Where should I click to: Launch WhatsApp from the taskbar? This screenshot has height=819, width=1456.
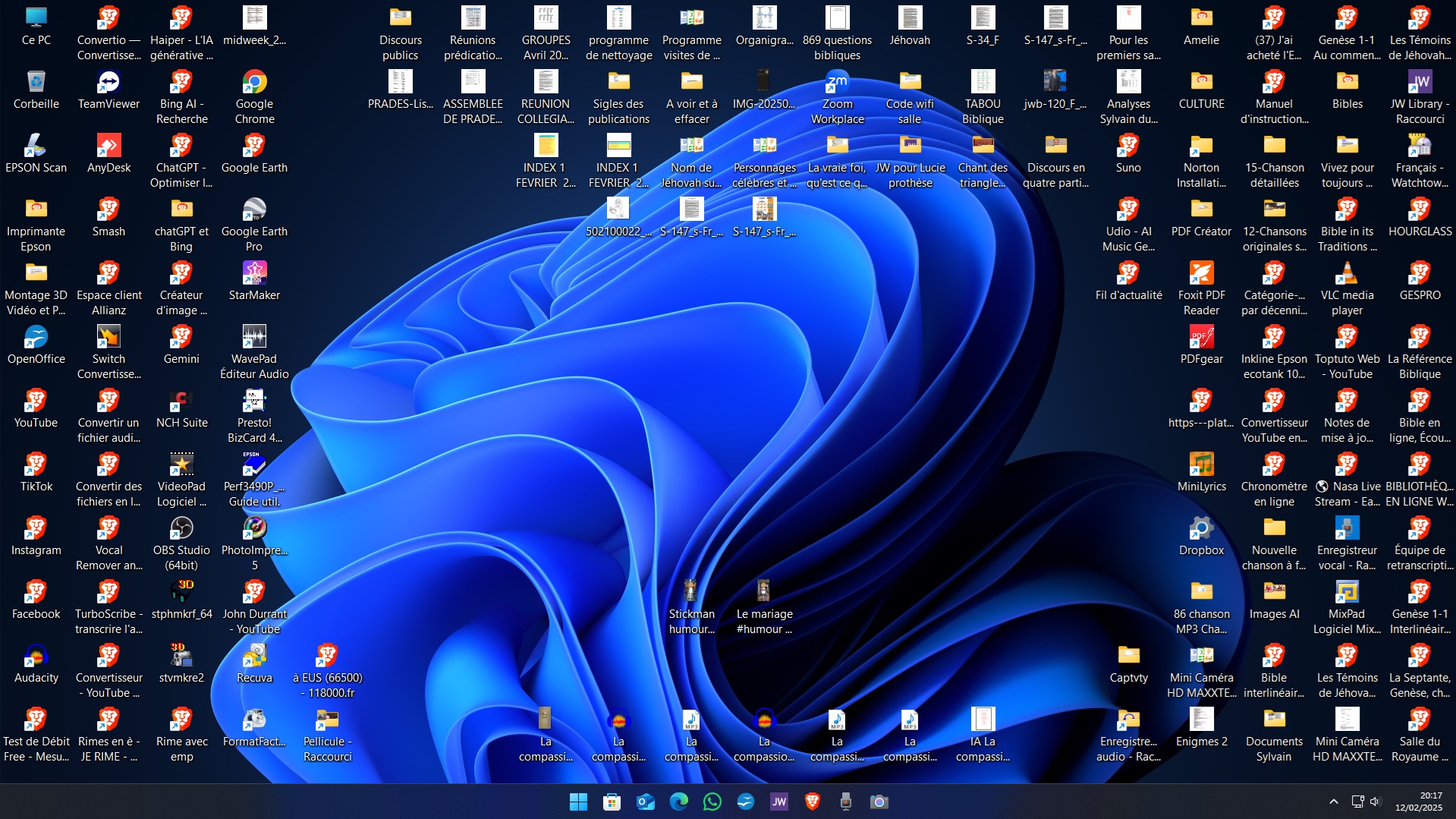click(x=712, y=802)
